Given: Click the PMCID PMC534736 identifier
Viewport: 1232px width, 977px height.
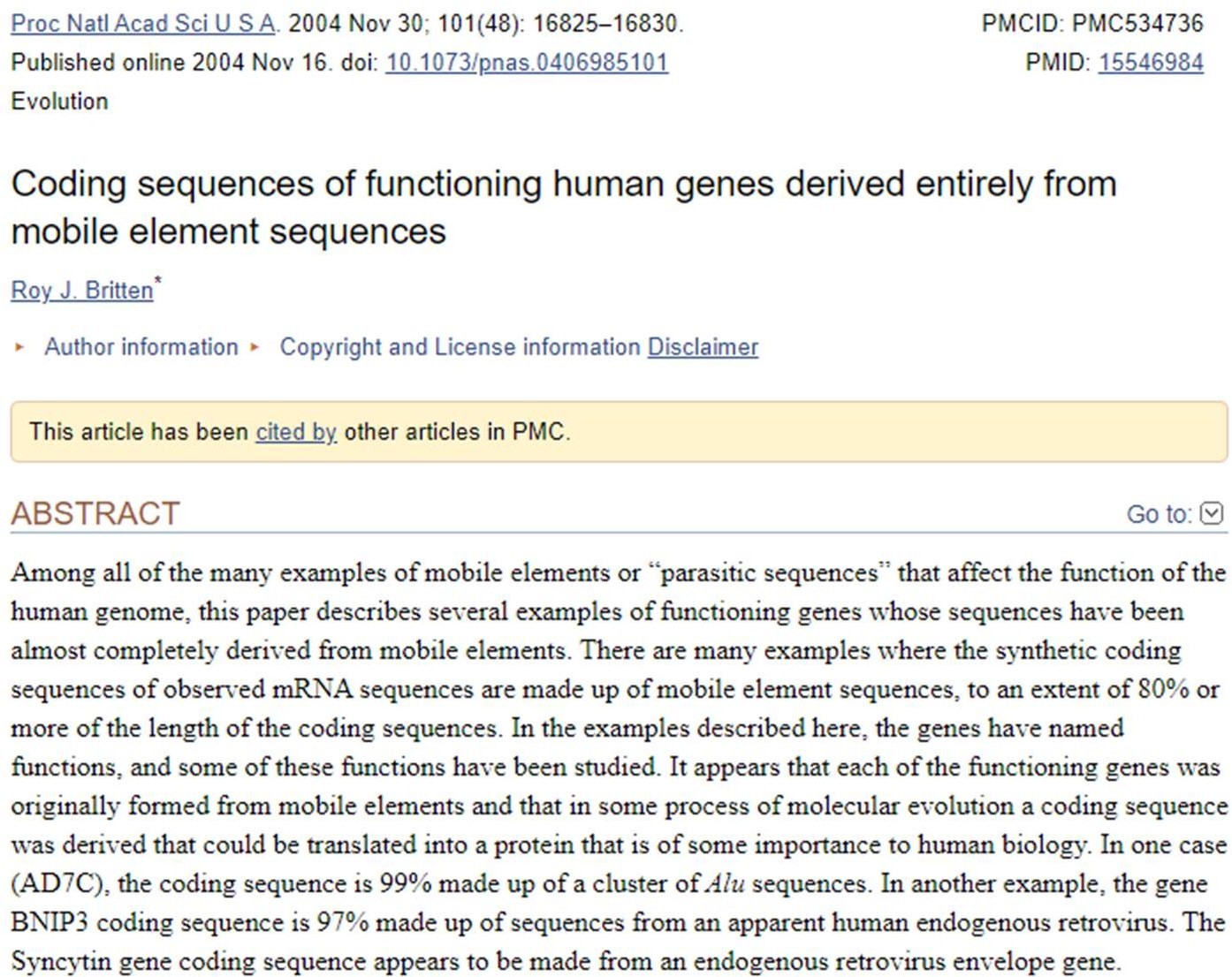Looking at the screenshot, I should coord(1091,24).
